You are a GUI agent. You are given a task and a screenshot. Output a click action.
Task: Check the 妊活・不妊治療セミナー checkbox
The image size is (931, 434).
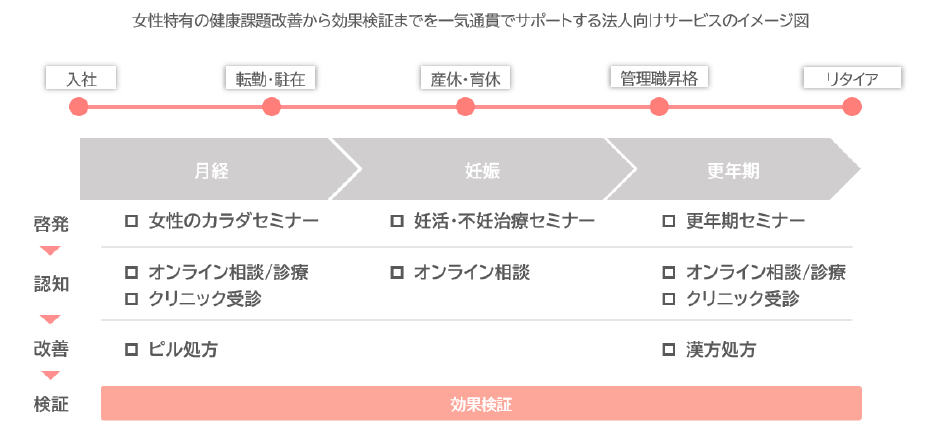click(x=397, y=221)
